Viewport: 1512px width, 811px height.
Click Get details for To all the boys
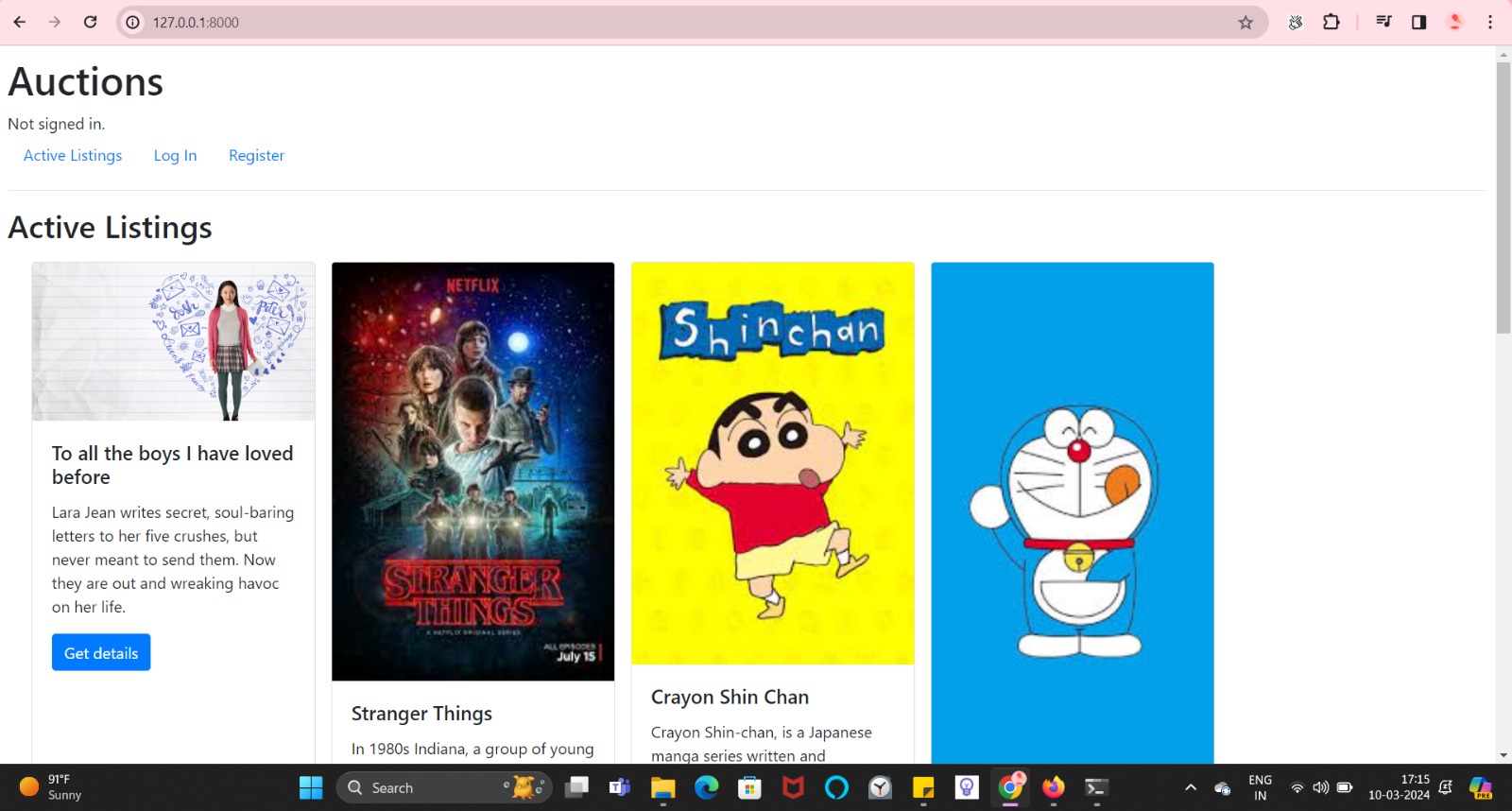(x=101, y=652)
